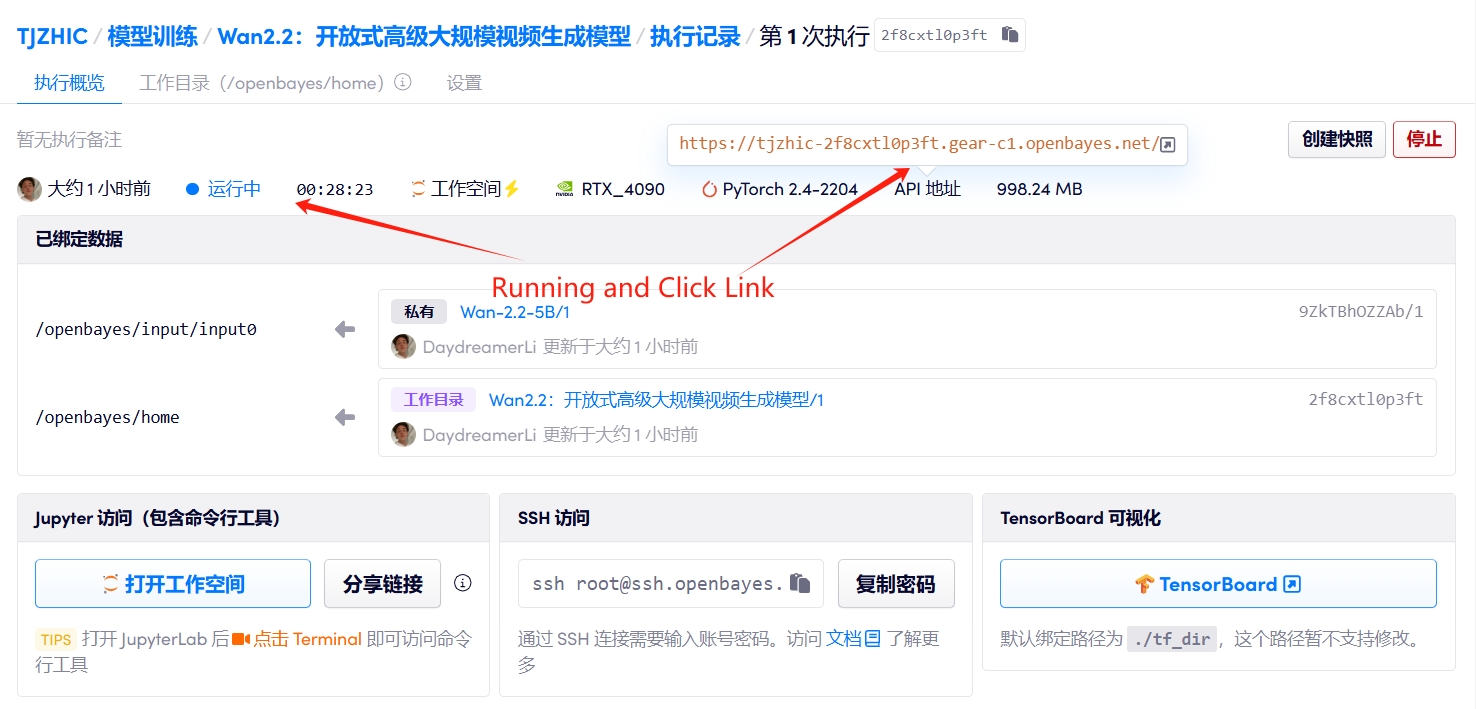Open the 工作目录 (/openbayes/home) tab
This screenshot has width=1476, height=709.
tap(262, 83)
